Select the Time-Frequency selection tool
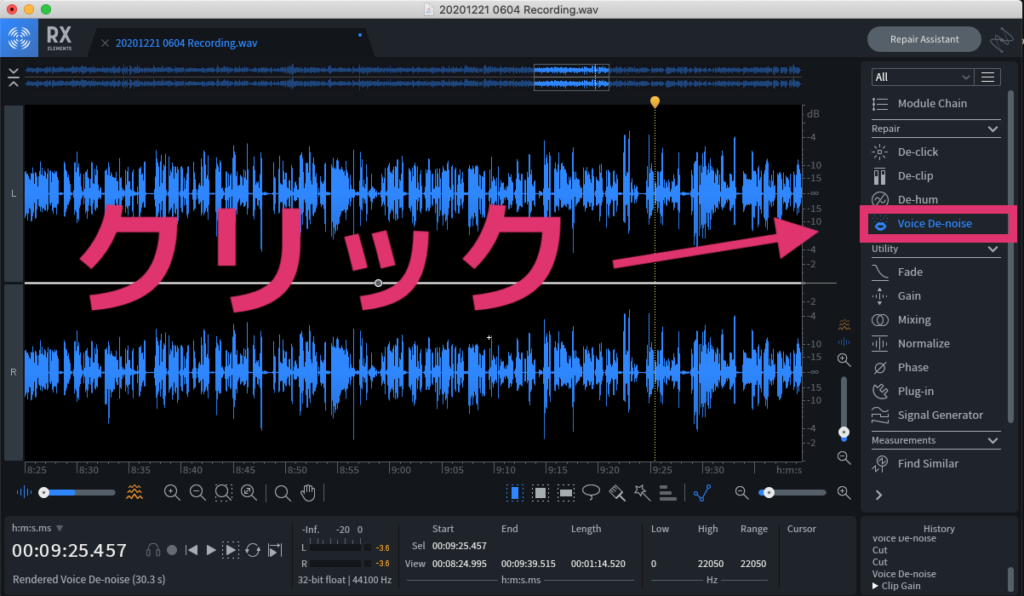1024x596 pixels. tap(540, 493)
